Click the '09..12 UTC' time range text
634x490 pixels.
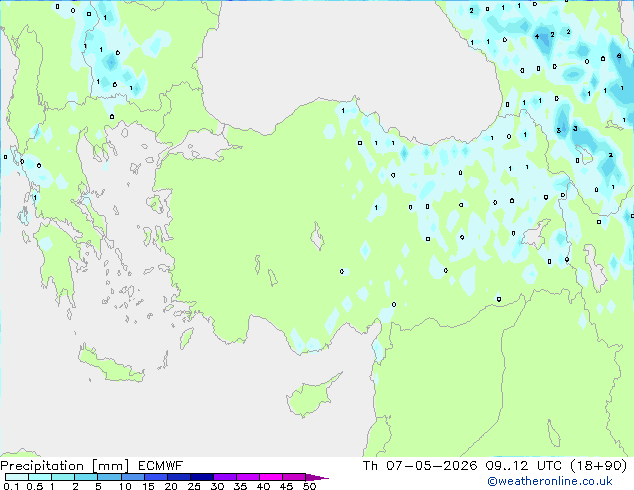[x=524, y=466]
